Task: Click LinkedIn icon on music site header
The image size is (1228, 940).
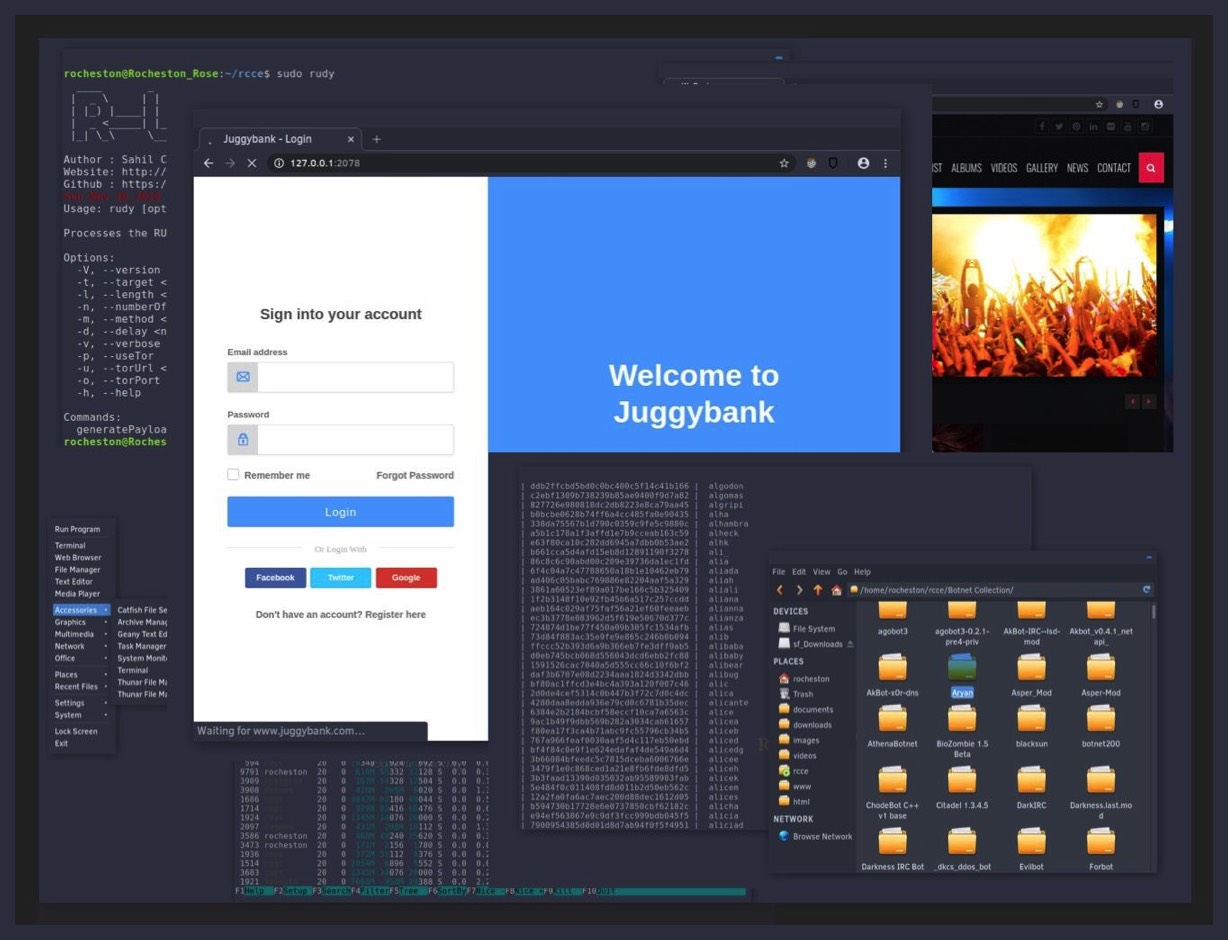Action: (x=1094, y=127)
